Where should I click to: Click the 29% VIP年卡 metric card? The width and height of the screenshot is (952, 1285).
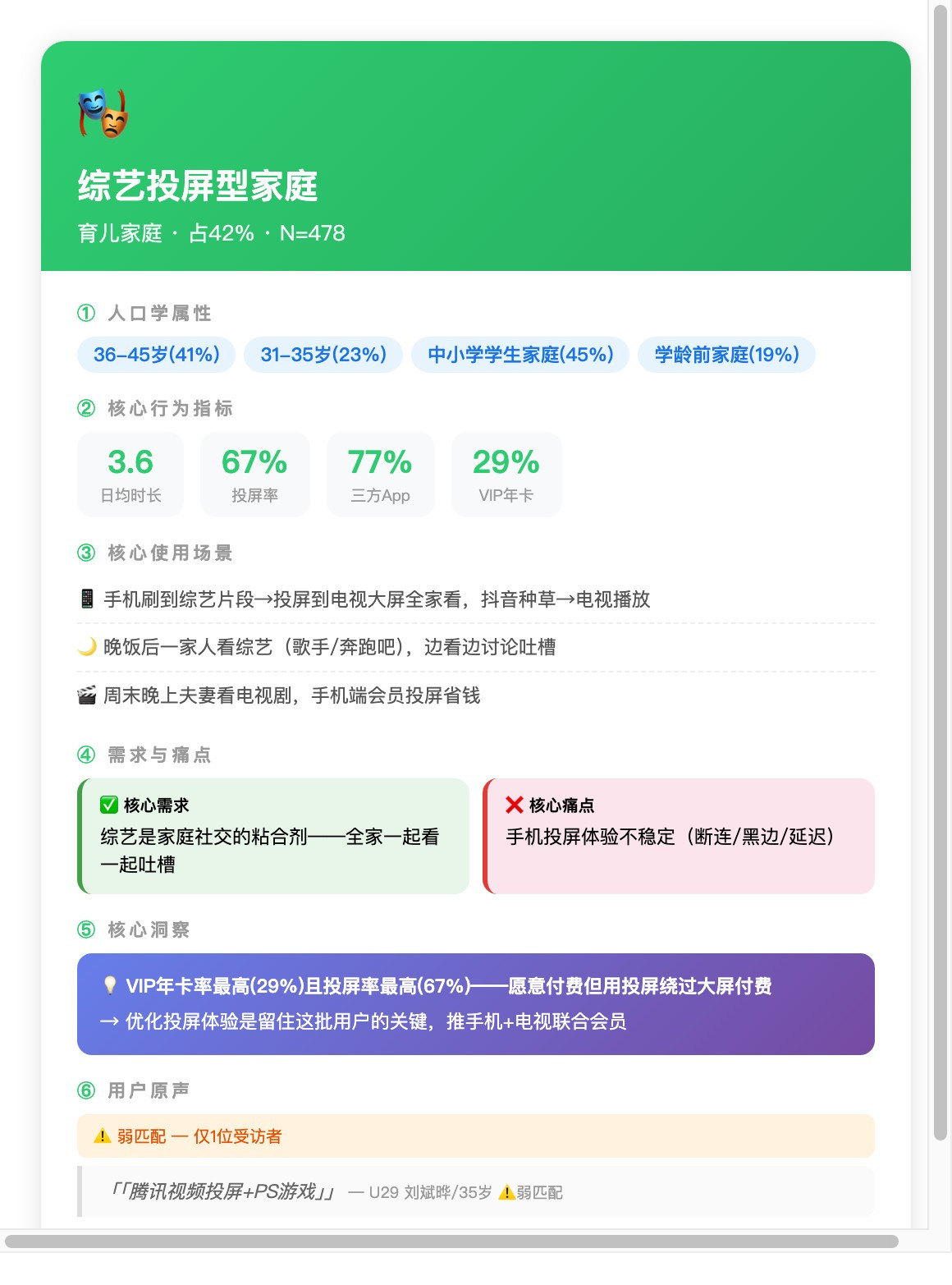(506, 475)
